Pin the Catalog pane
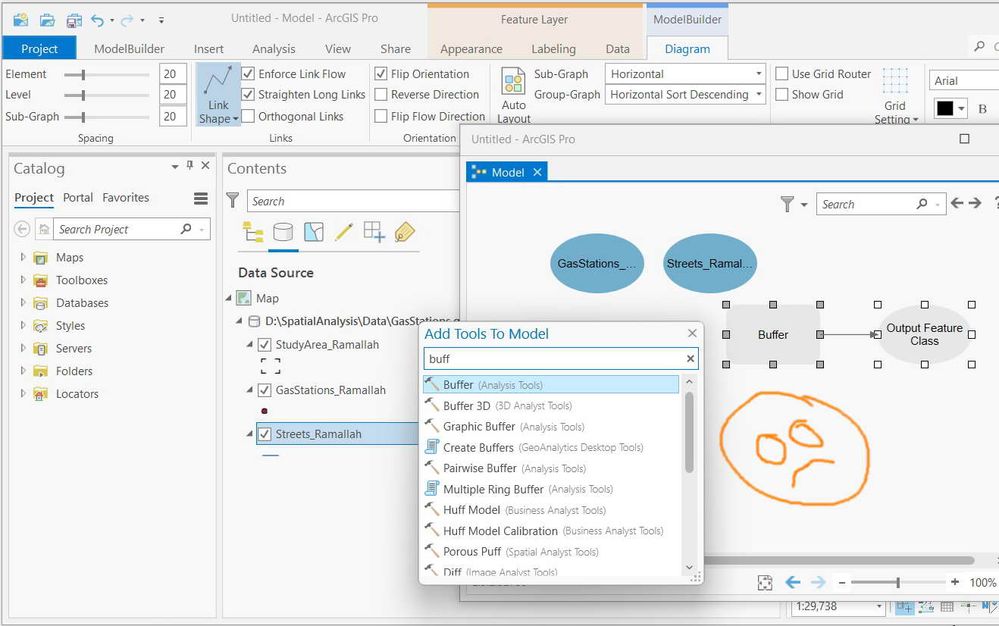The width and height of the screenshot is (999, 626). pos(190,166)
